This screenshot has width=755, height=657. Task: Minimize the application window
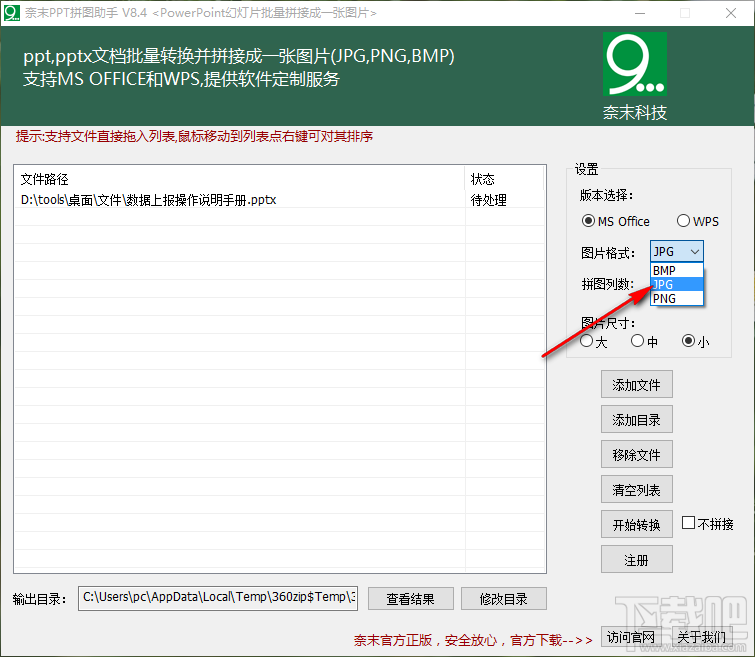640,13
